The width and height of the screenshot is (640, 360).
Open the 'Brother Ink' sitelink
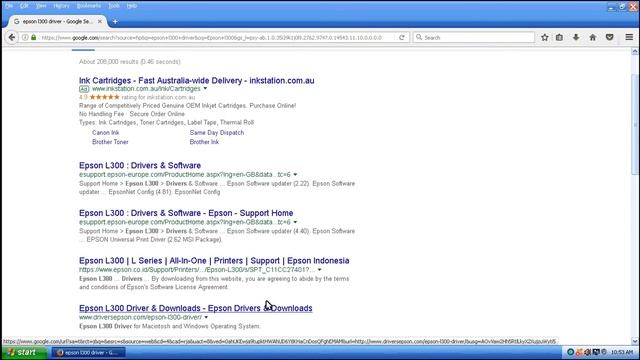(204, 142)
